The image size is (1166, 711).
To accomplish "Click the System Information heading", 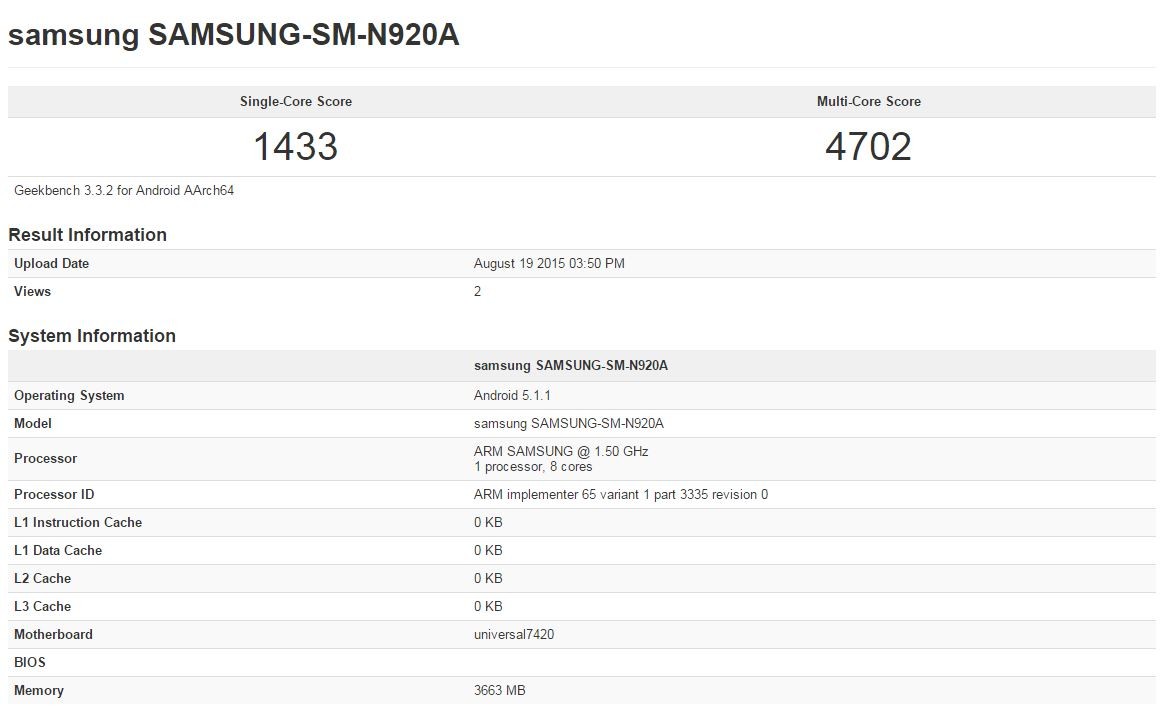I will [x=92, y=336].
